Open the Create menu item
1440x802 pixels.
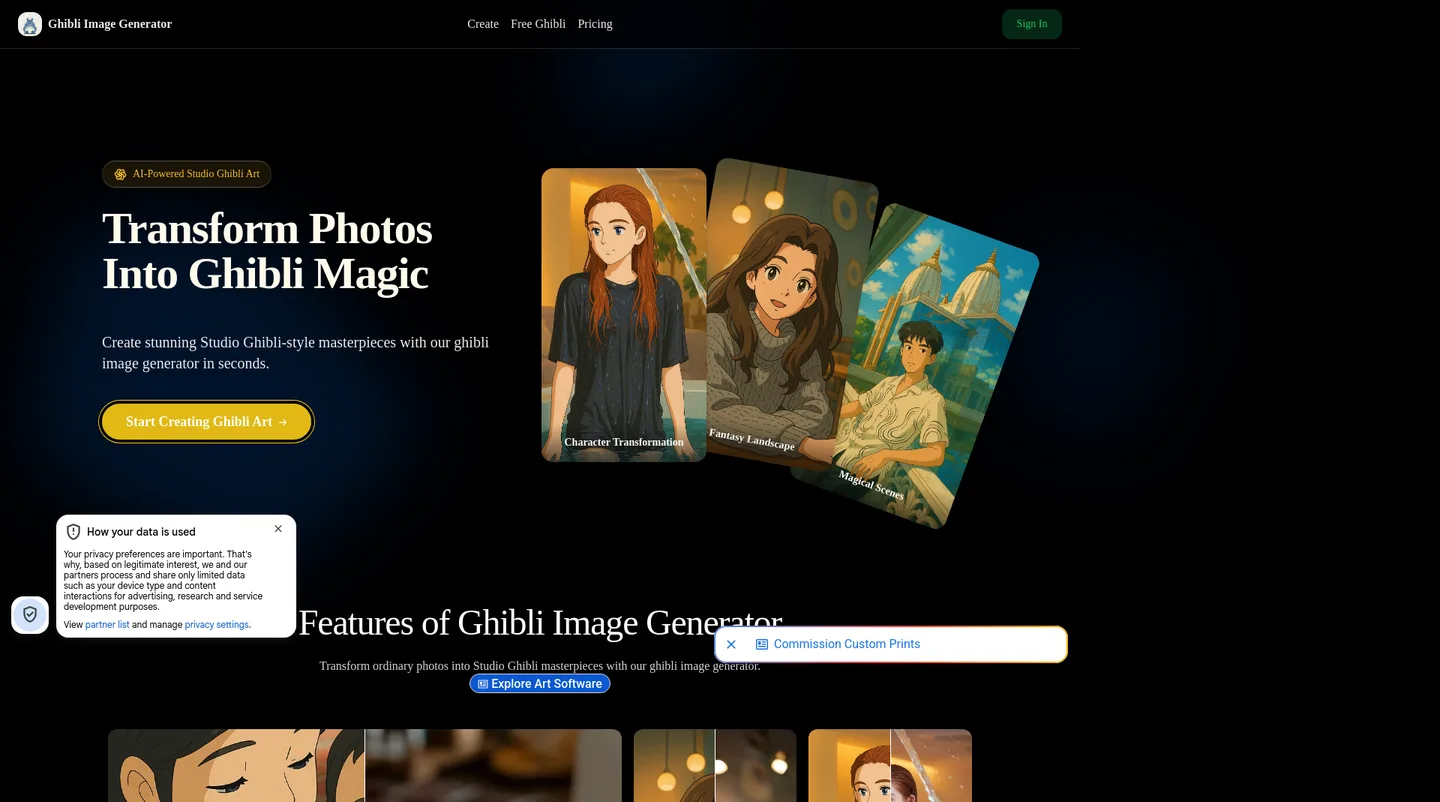[483, 24]
